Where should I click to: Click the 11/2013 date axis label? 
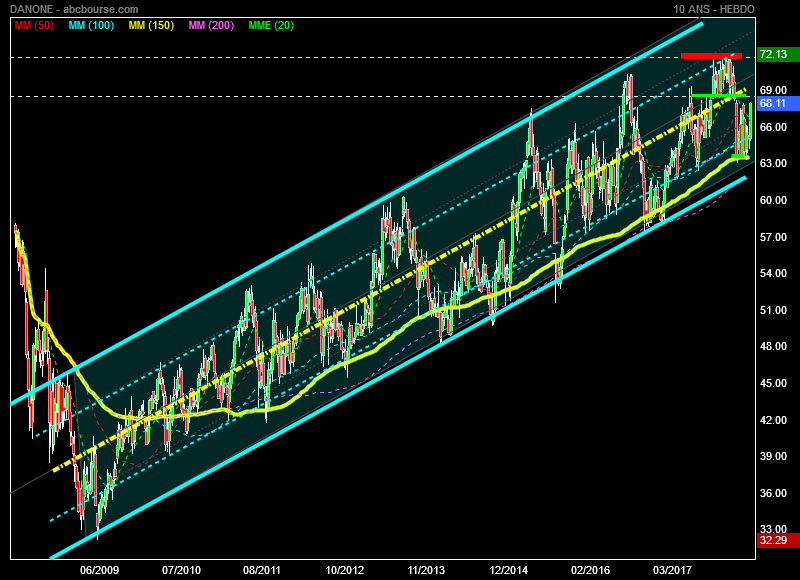[427, 570]
